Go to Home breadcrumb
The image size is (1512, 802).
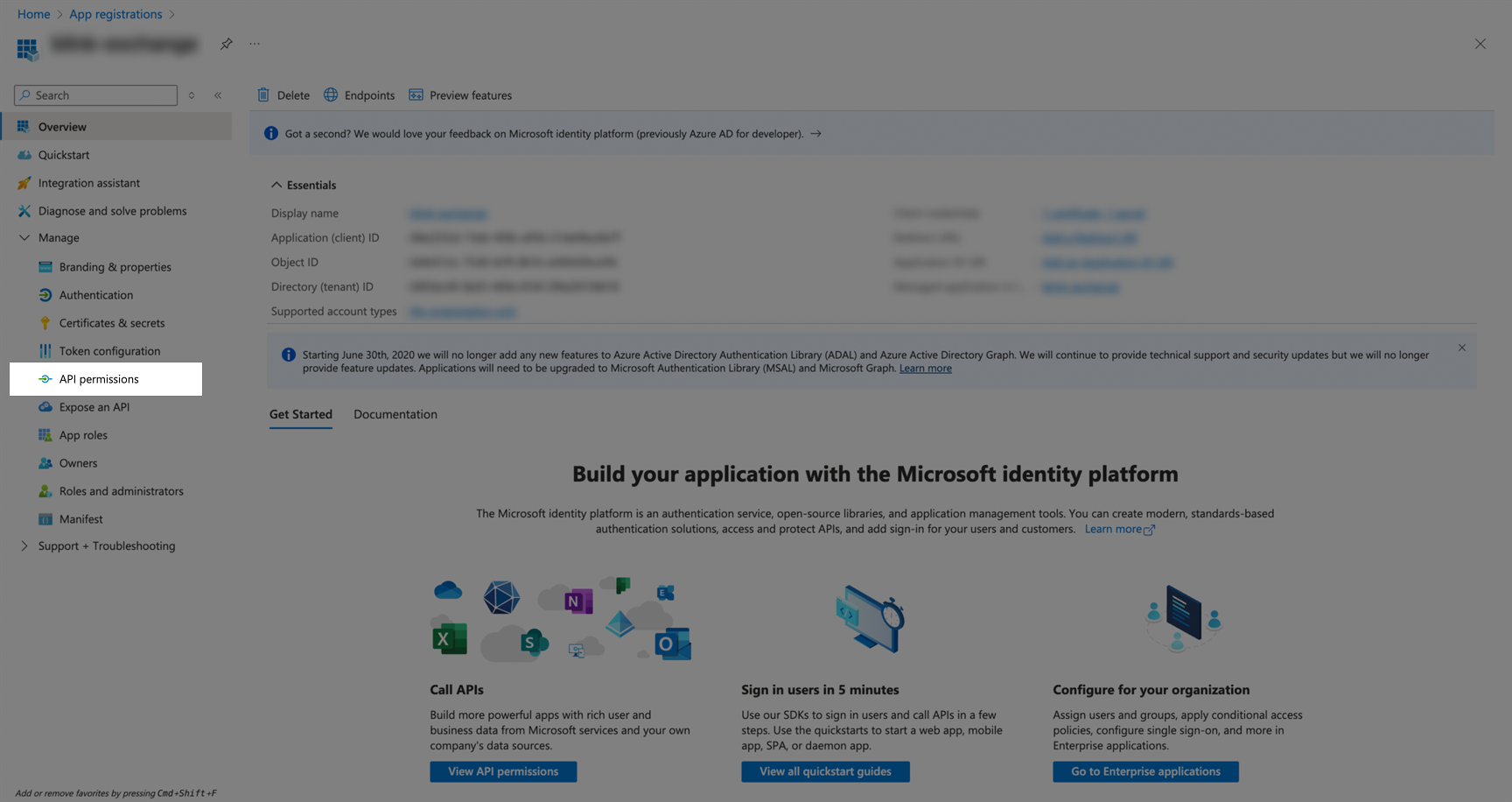click(x=34, y=14)
